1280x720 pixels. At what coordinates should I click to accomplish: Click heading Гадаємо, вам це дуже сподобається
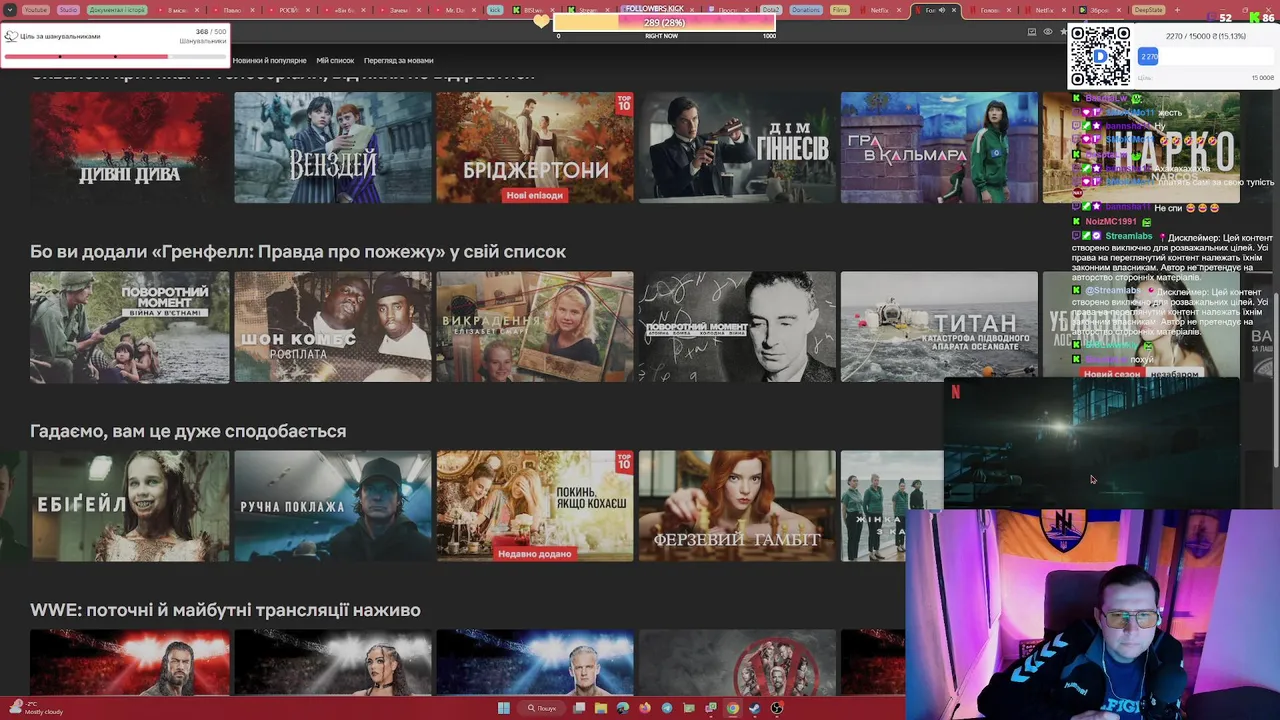tap(188, 431)
